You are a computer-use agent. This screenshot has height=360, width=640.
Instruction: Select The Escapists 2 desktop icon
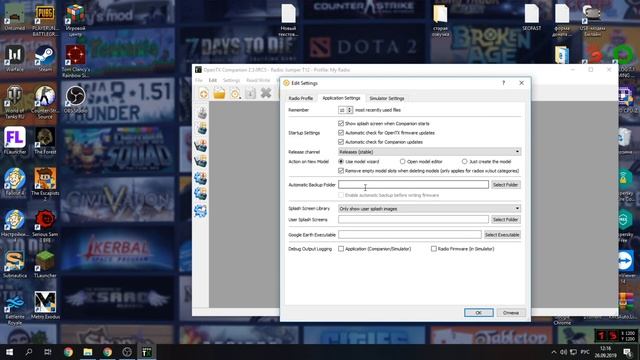[x=45, y=184]
